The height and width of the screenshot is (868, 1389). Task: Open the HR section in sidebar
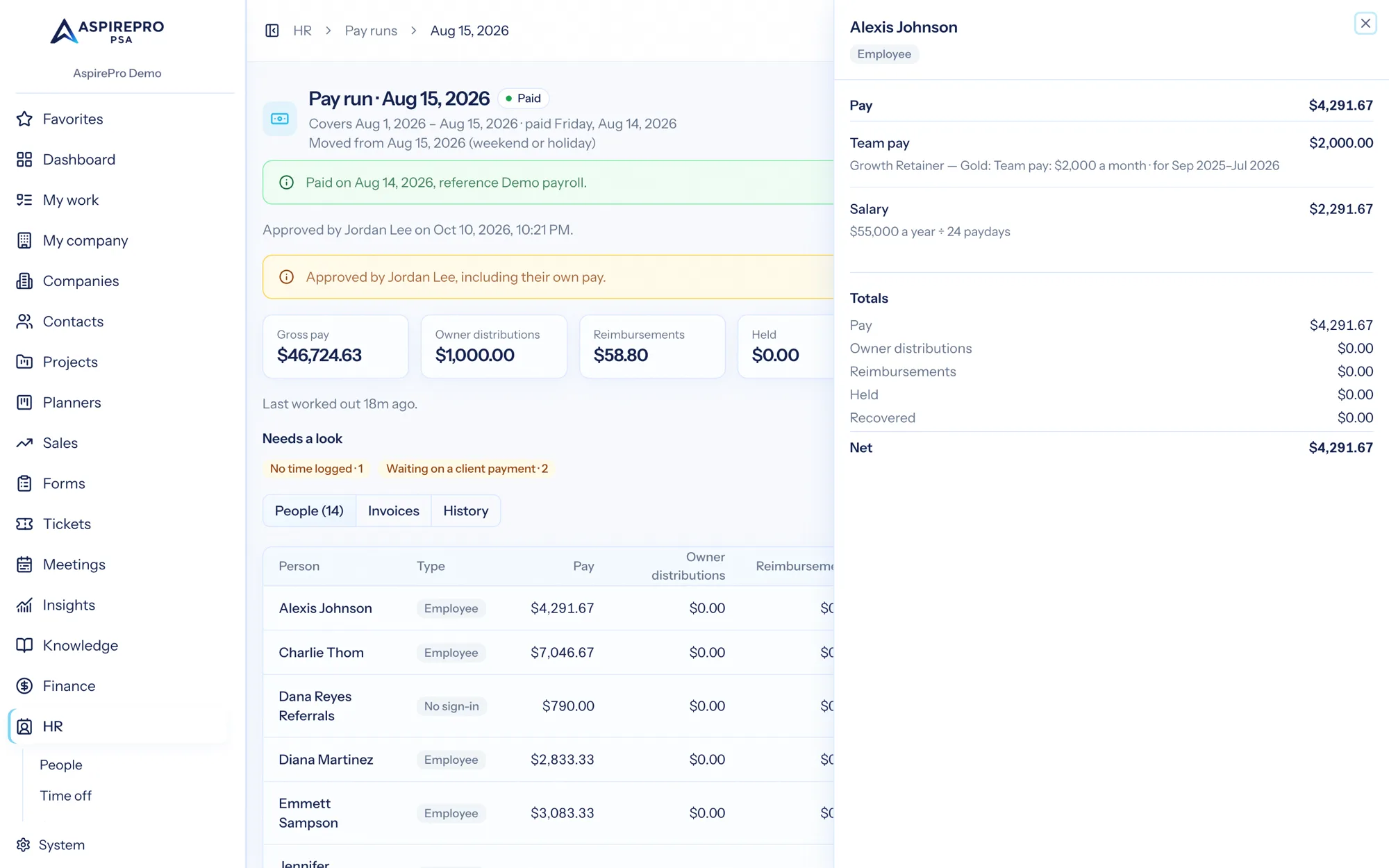pyautogui.click(x=118, y=726)
